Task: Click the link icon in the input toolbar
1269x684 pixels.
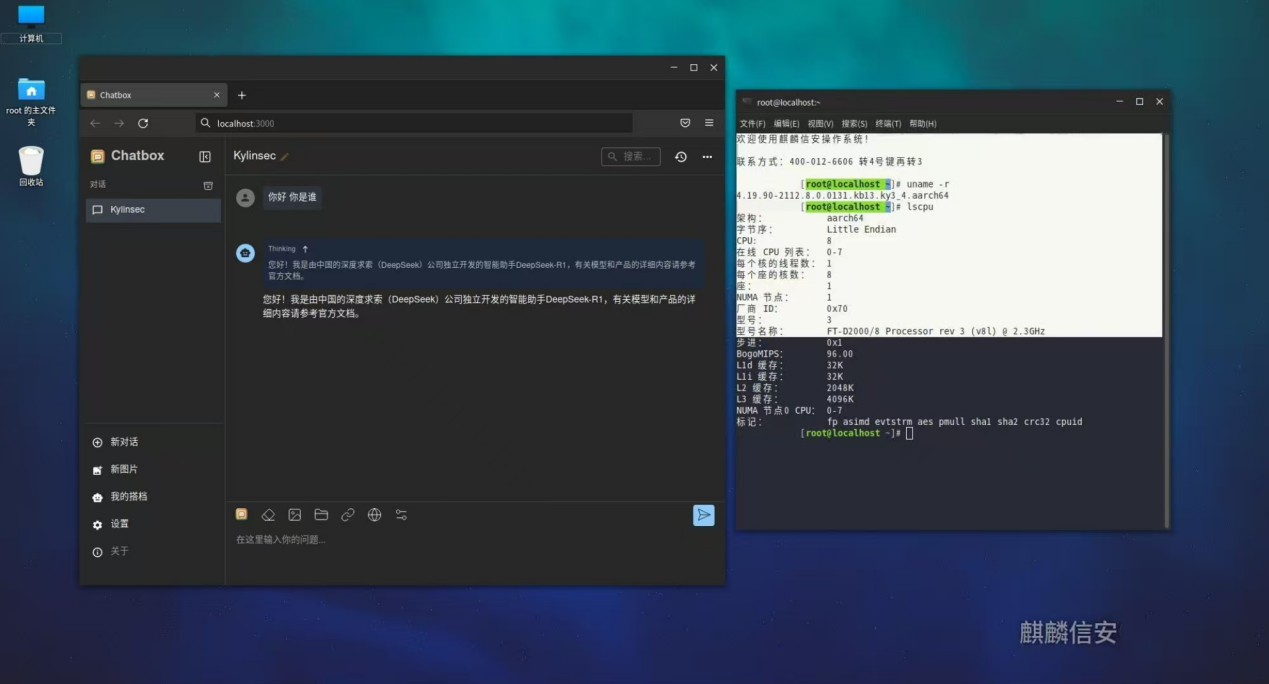Action: pos(348,515)
